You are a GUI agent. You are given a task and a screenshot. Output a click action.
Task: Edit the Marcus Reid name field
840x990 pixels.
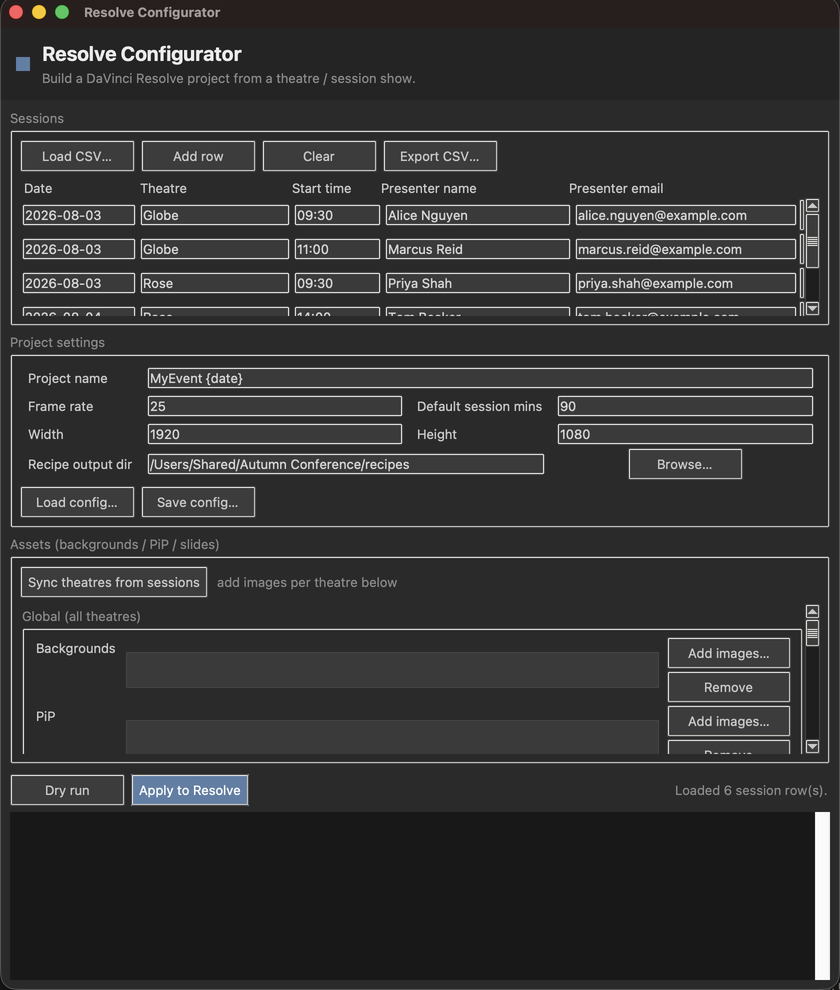(477, 249)
